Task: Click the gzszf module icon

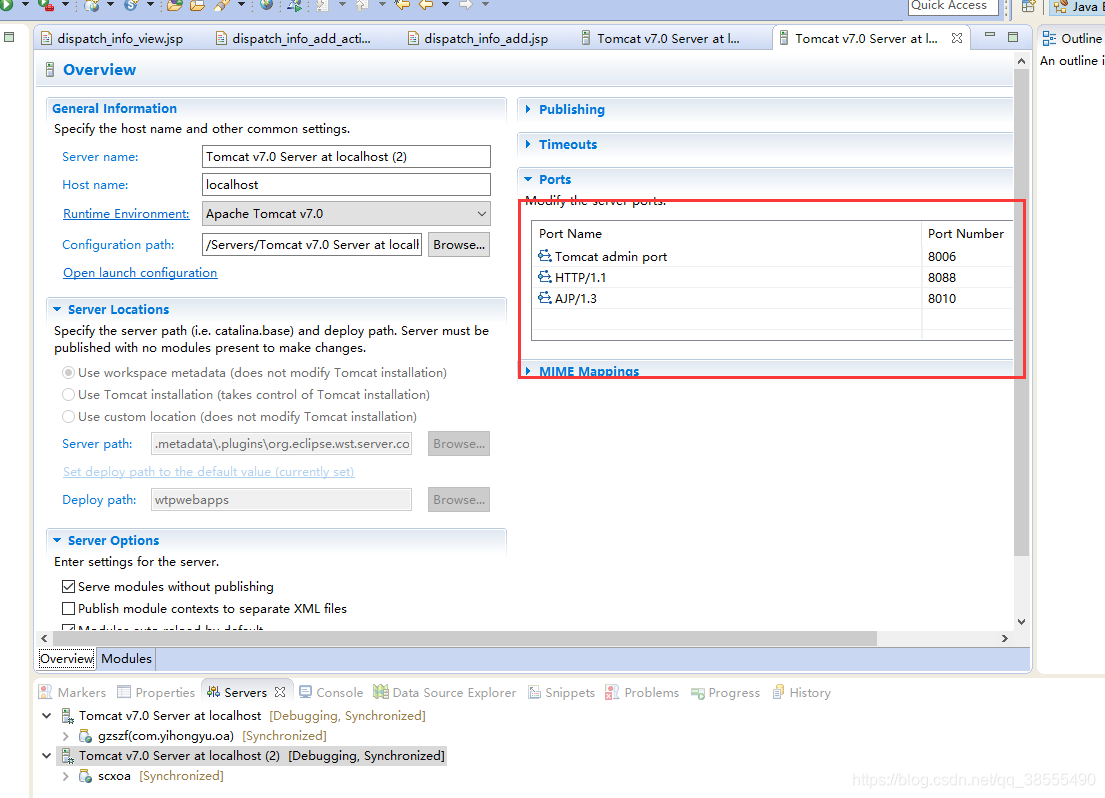Action: tap(85, 736)
